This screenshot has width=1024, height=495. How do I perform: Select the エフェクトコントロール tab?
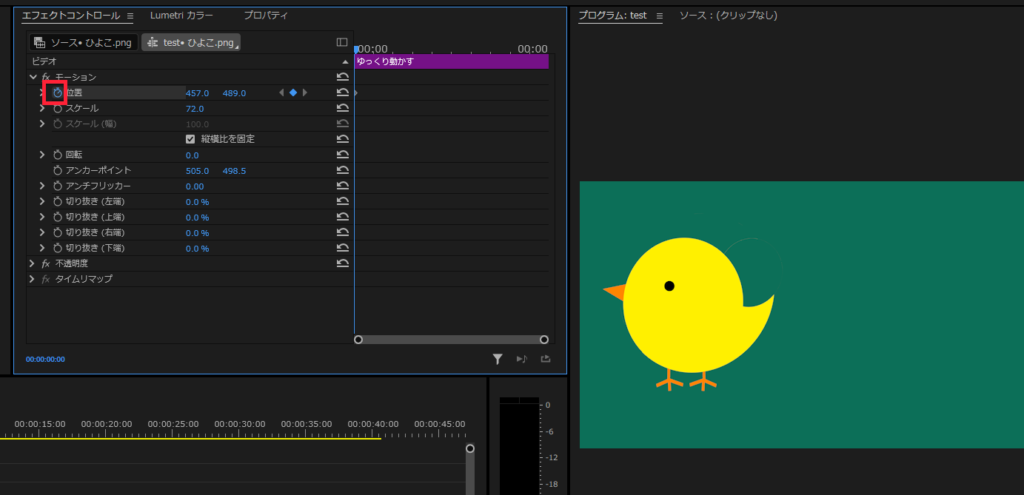(x=71, y=15)
